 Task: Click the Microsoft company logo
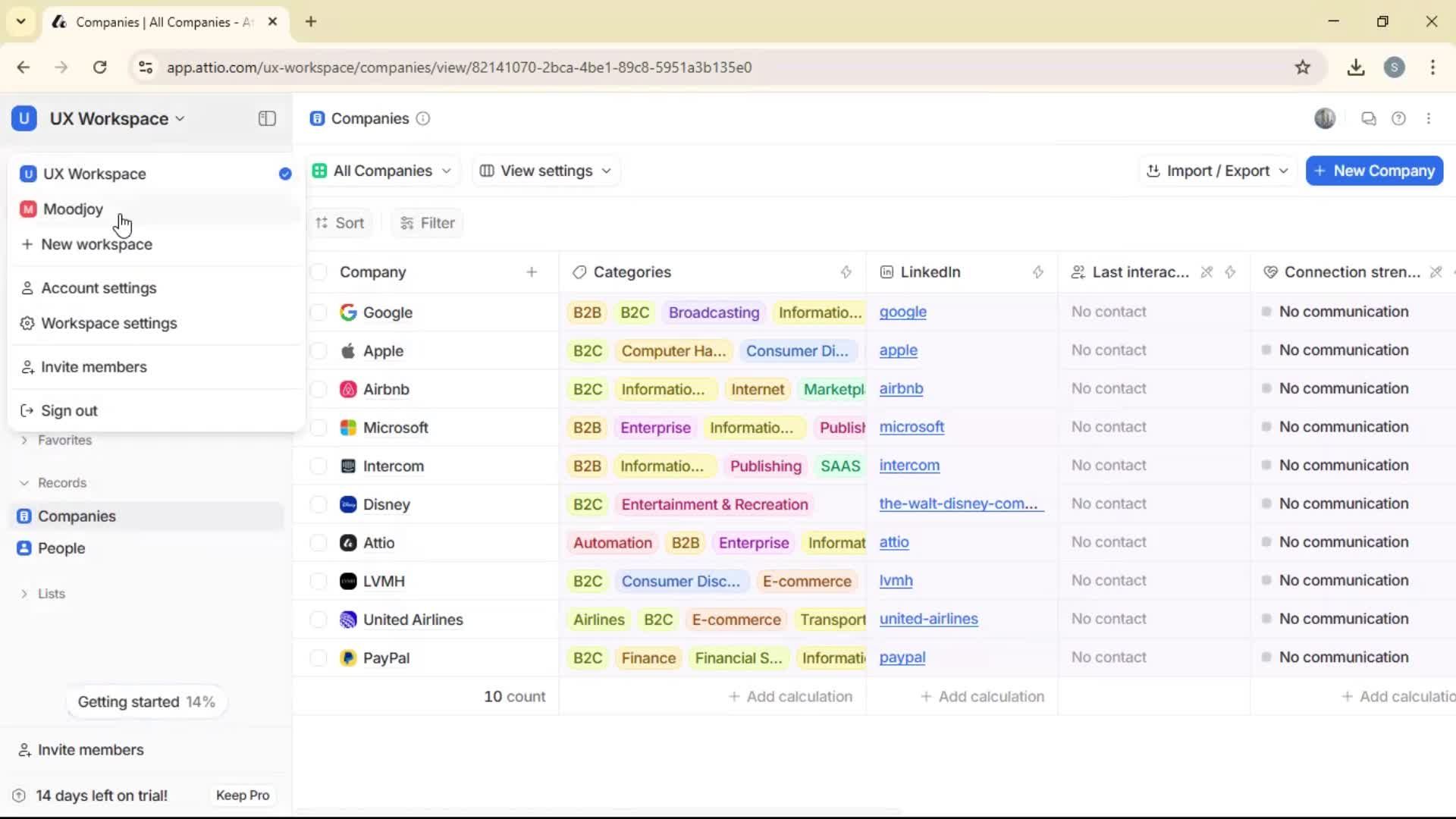click(348, 428)
